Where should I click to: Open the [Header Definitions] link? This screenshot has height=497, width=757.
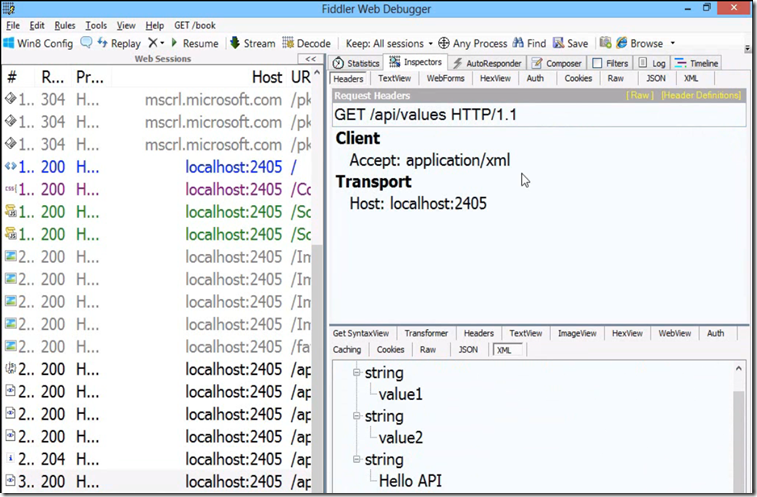coord(701,95)
